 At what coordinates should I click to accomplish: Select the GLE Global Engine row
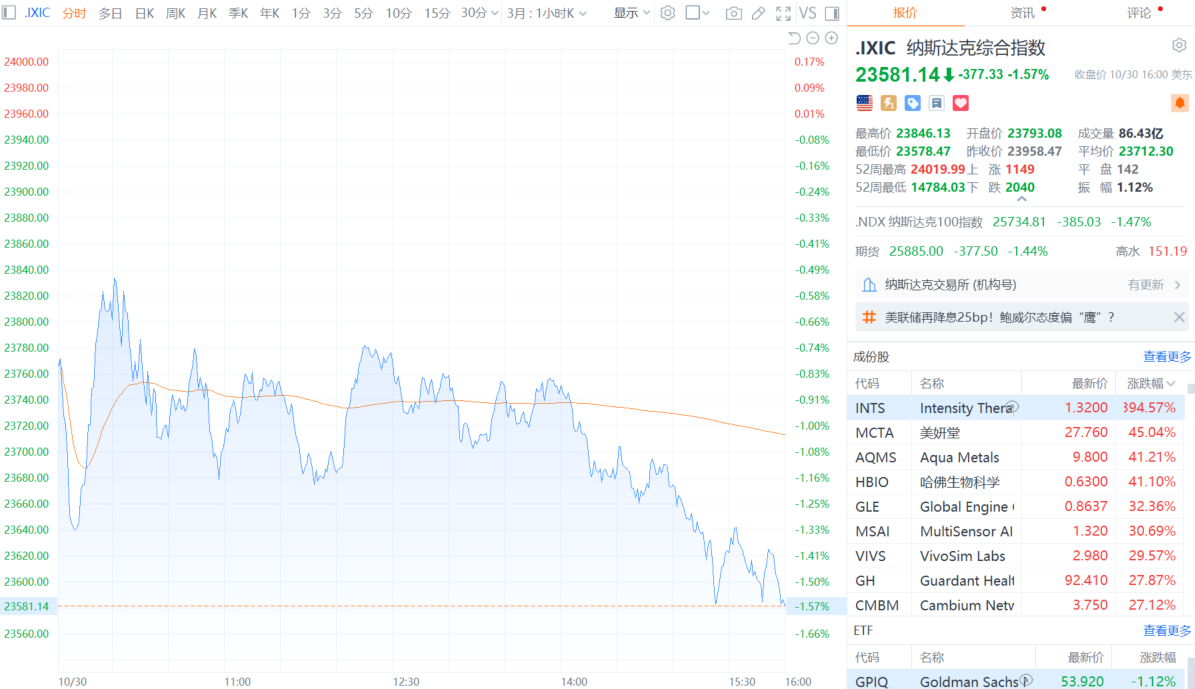1016,506
